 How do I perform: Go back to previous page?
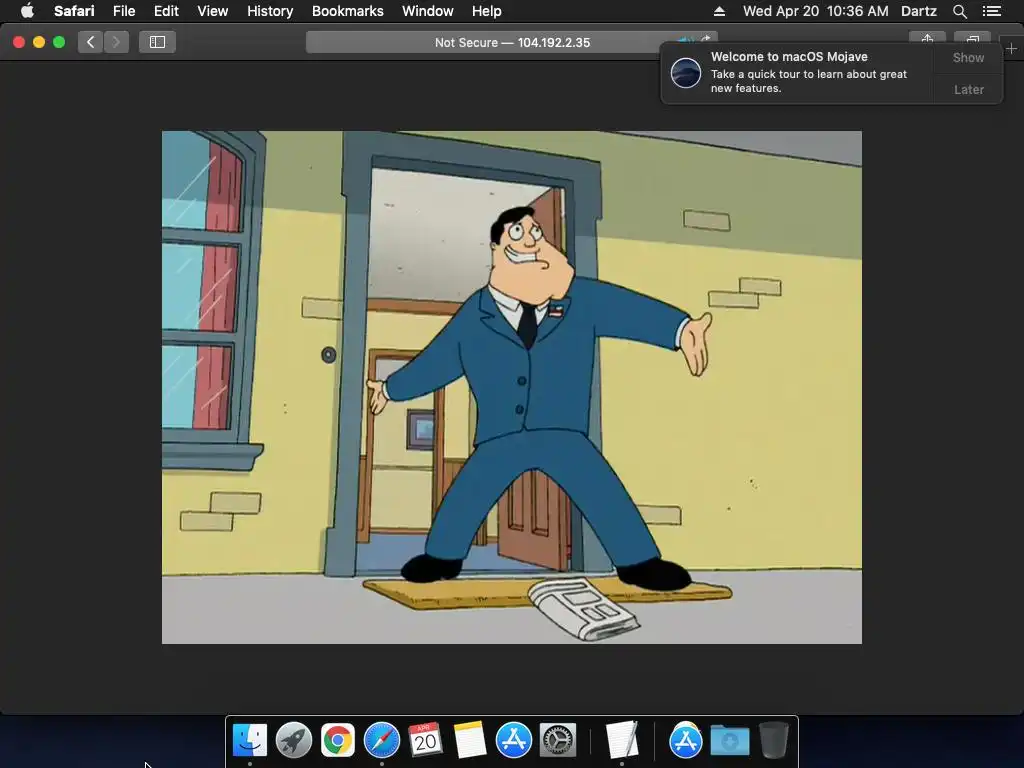[x=90, y=42]
